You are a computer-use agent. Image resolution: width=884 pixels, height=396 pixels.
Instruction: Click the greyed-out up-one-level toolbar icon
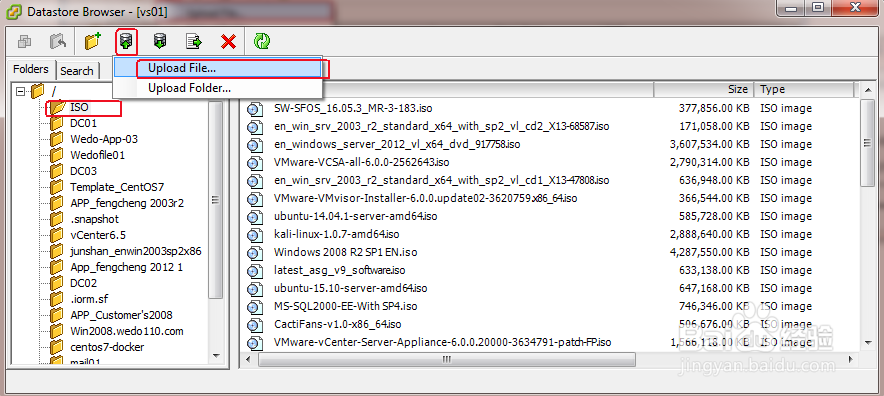pyautogui.click(x=58, y=41)
